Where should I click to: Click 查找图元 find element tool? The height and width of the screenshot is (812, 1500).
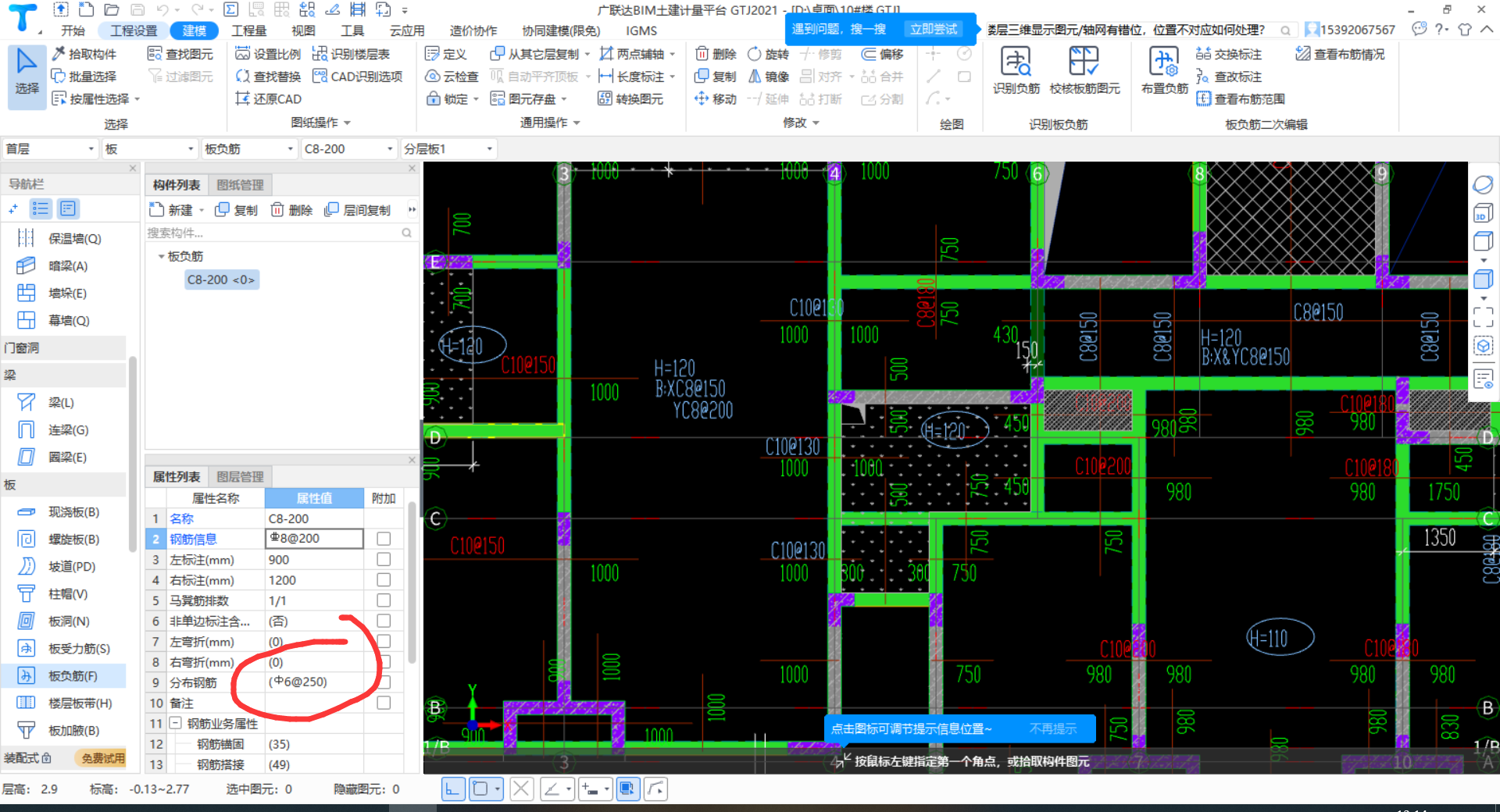[x=180, y=54]
